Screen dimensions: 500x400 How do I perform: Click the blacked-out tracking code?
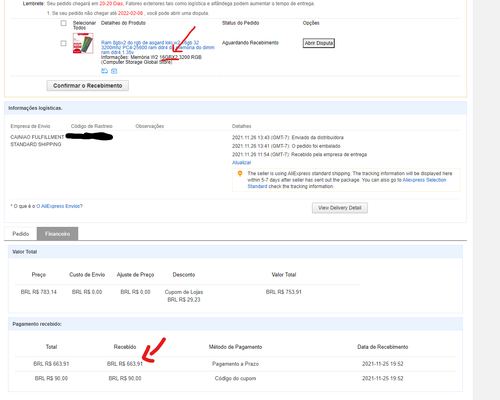89,136
